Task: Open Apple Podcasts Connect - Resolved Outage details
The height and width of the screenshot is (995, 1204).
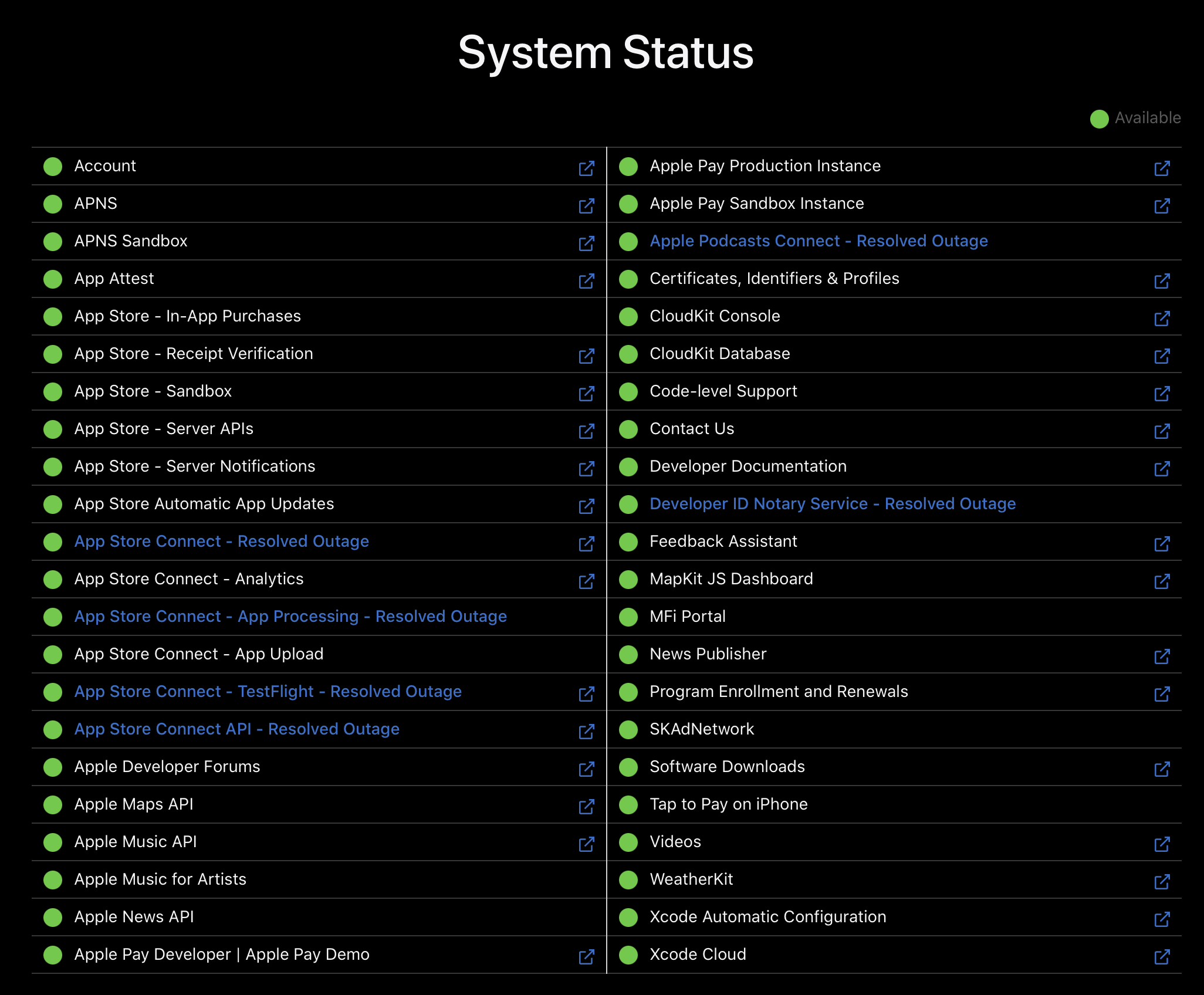Action: pos(819,241)
